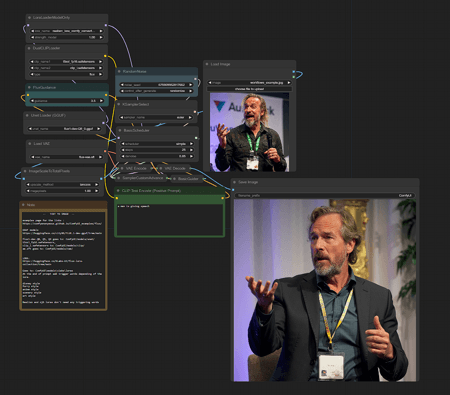This screenshot has height=395, width=450.
Task: Open the clip_name1 combo in DualCLIPLoader
Action: (x=67, y=62)
